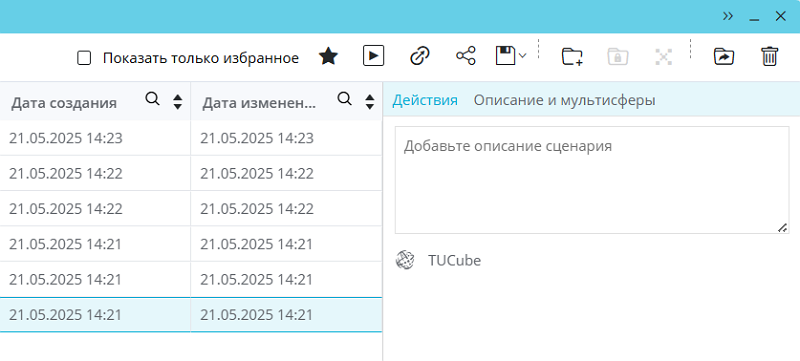Click the TUCube globe icon

405,261
